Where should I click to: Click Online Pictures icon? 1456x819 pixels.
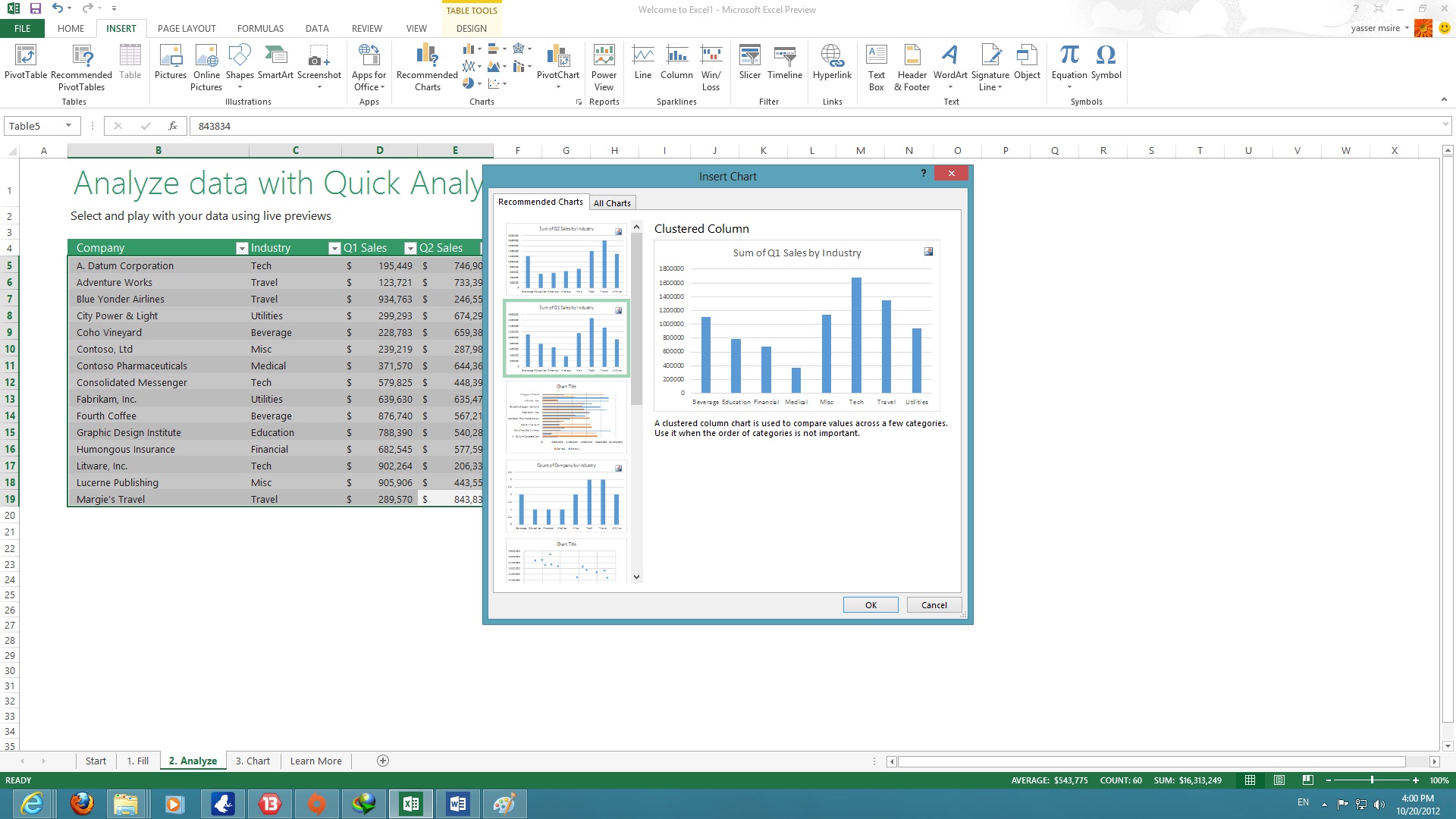click(206, 67)
